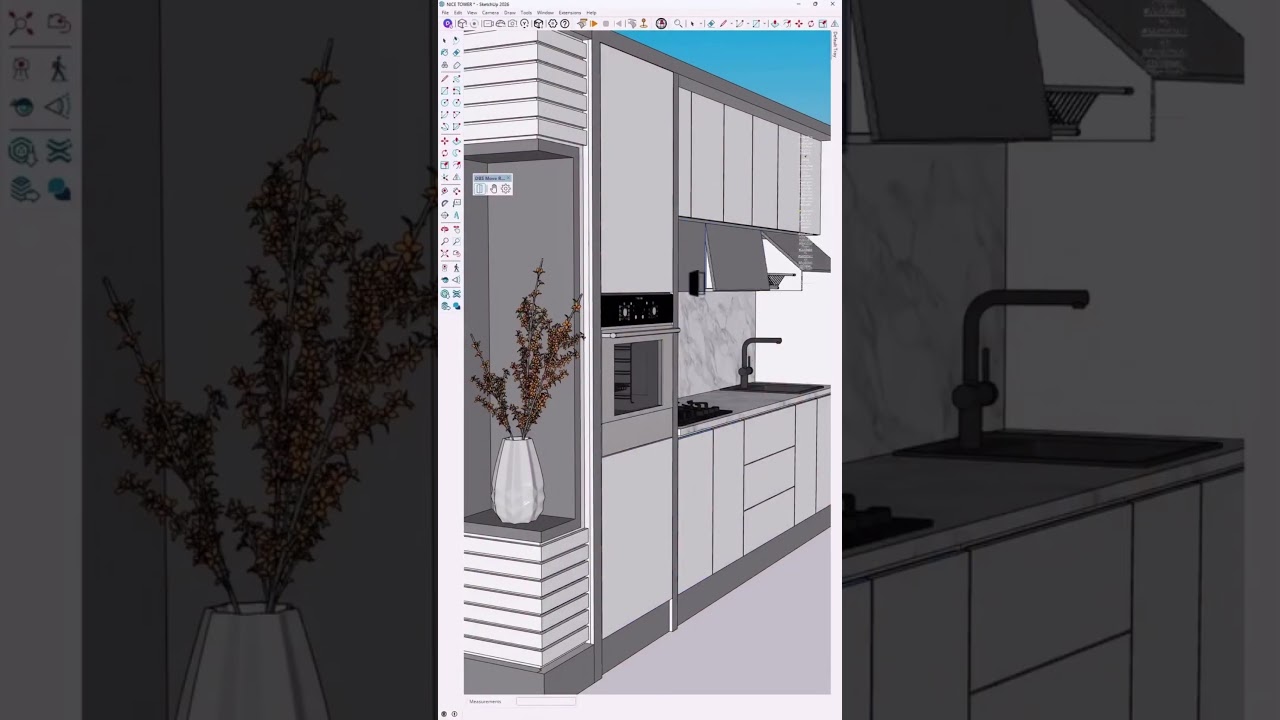This screenshot has height=720, width=1280.
Task: Click the question mark help icon in top toolbar
Action: (x=565, y=23)
